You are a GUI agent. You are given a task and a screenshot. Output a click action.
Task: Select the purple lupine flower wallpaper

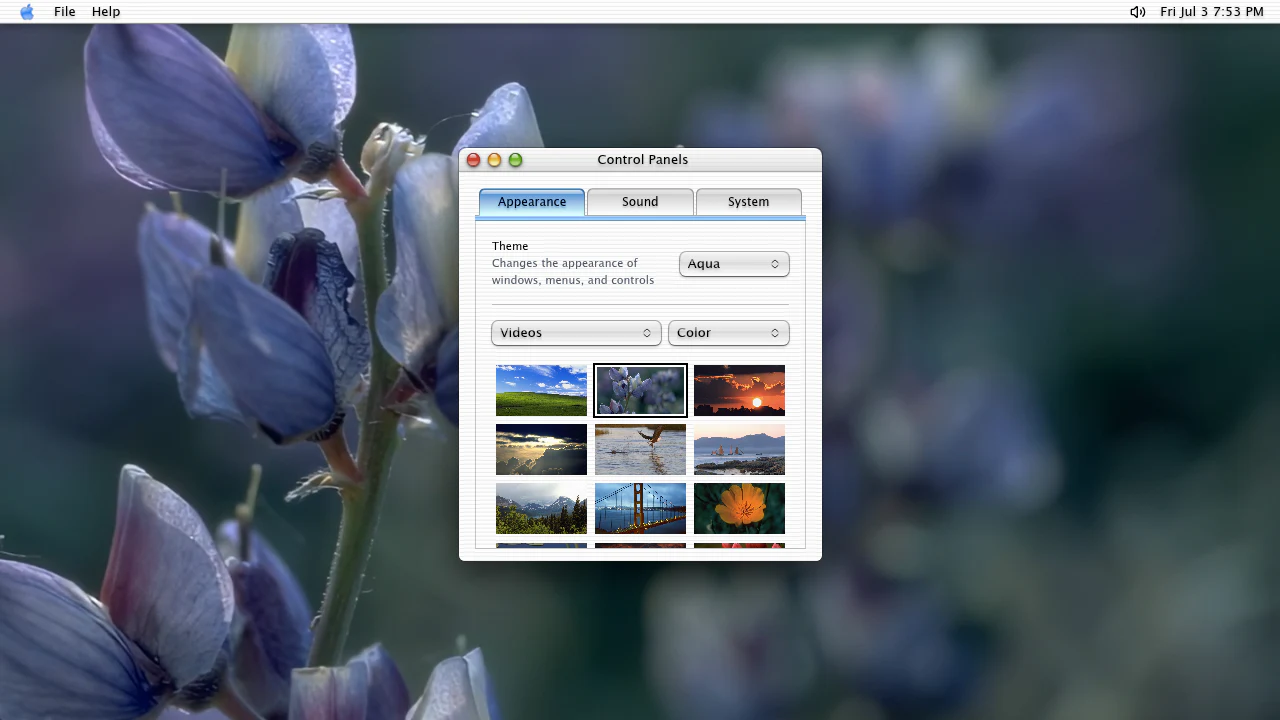640,390
